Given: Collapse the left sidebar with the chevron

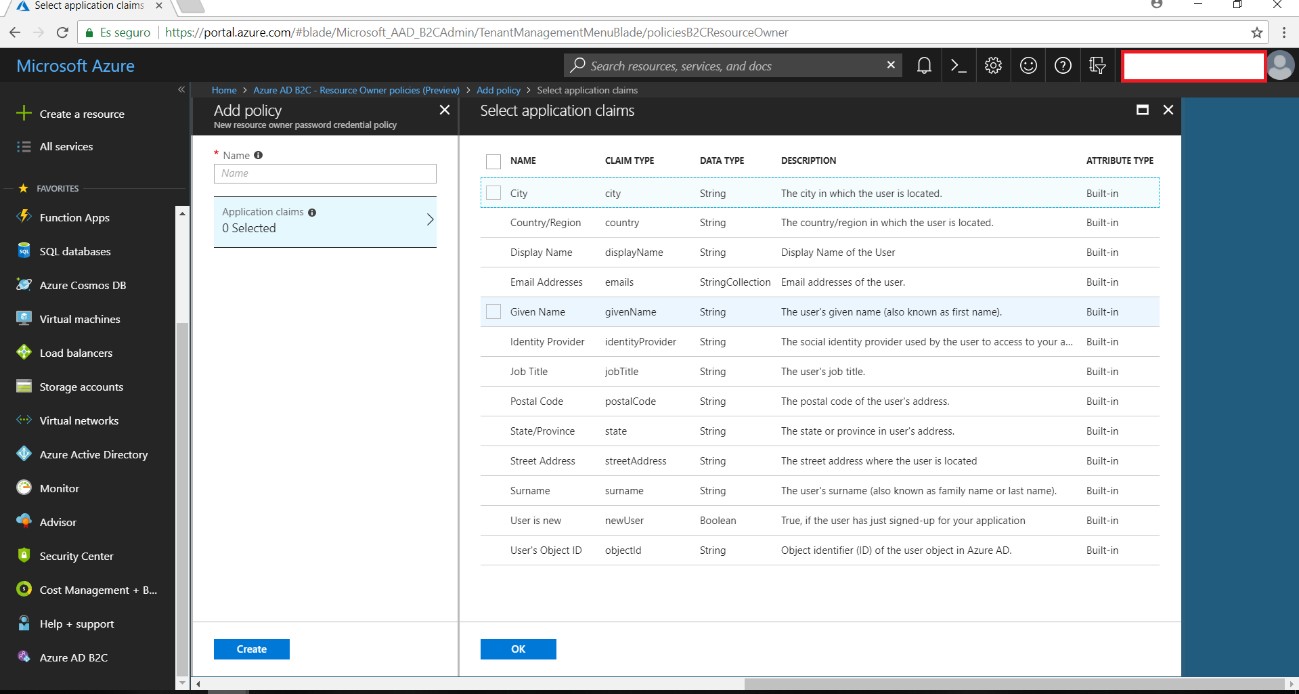Looking at the screenshot, I should tap(181, 90).
